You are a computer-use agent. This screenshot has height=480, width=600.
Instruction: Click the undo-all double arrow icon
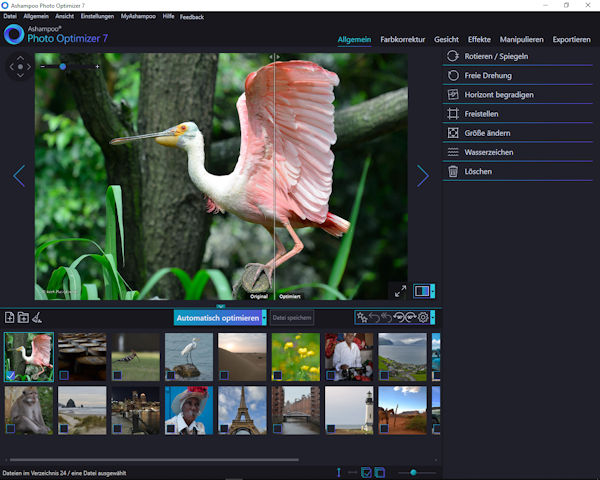coord(386,317)
